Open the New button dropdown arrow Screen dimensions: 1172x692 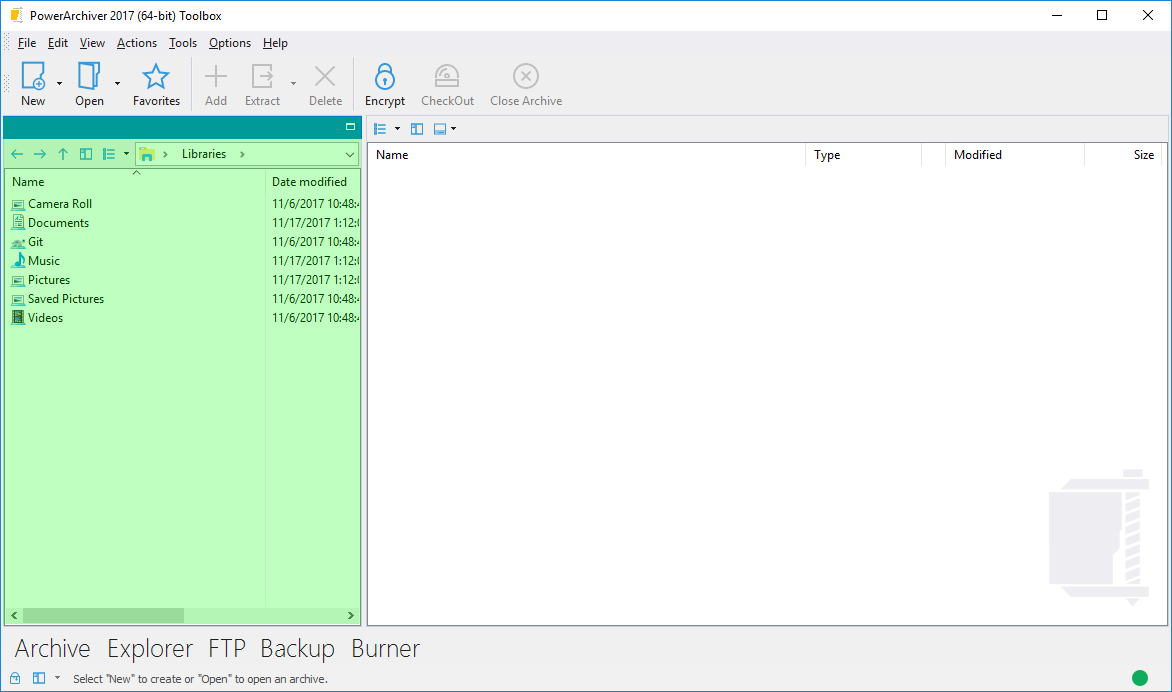(x=59, y=84)
